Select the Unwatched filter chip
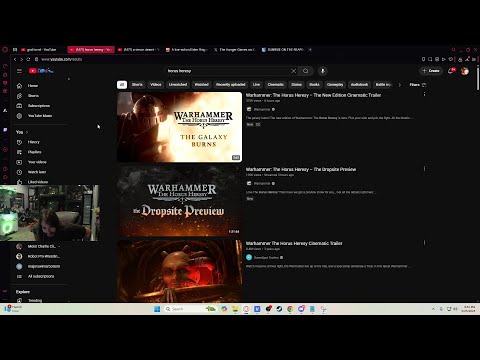 (x=178, y=85)
